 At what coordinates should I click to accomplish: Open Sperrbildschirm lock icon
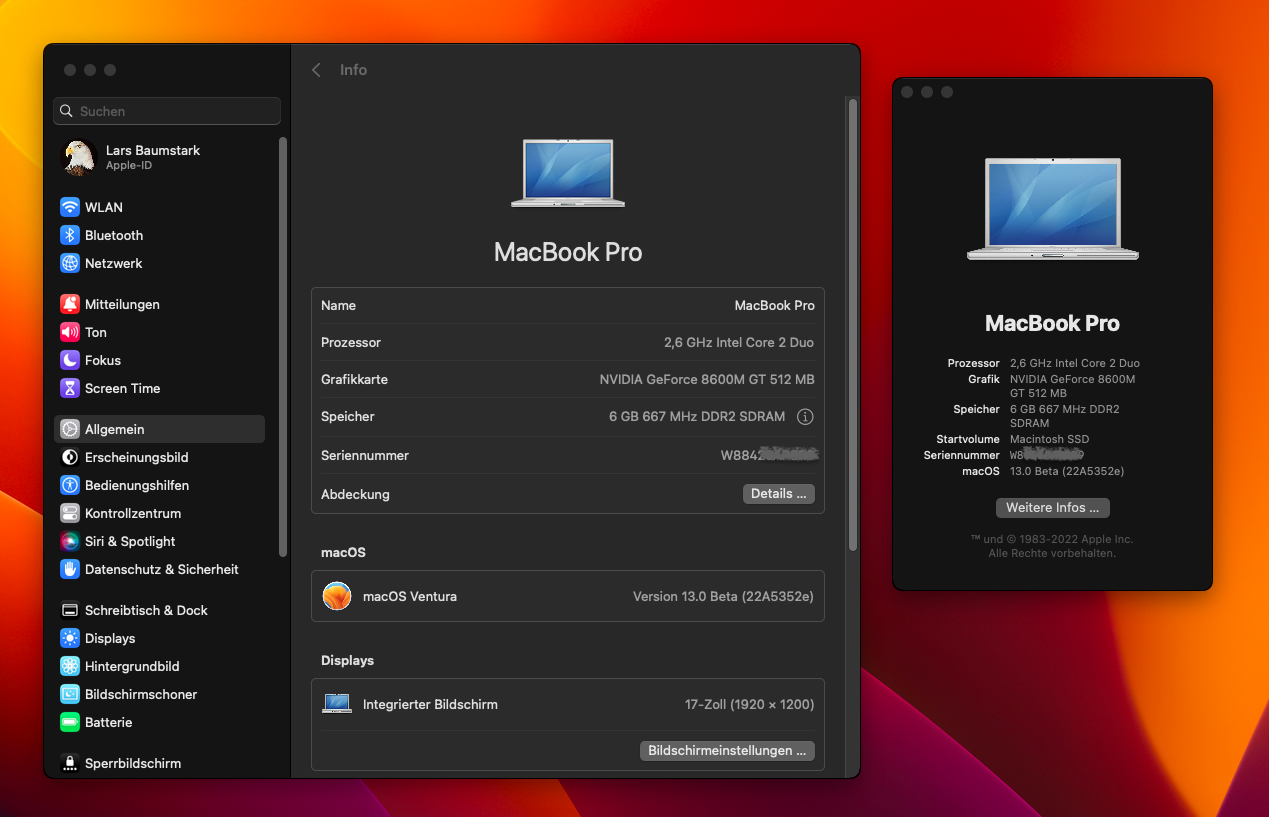tap(70, 763)
